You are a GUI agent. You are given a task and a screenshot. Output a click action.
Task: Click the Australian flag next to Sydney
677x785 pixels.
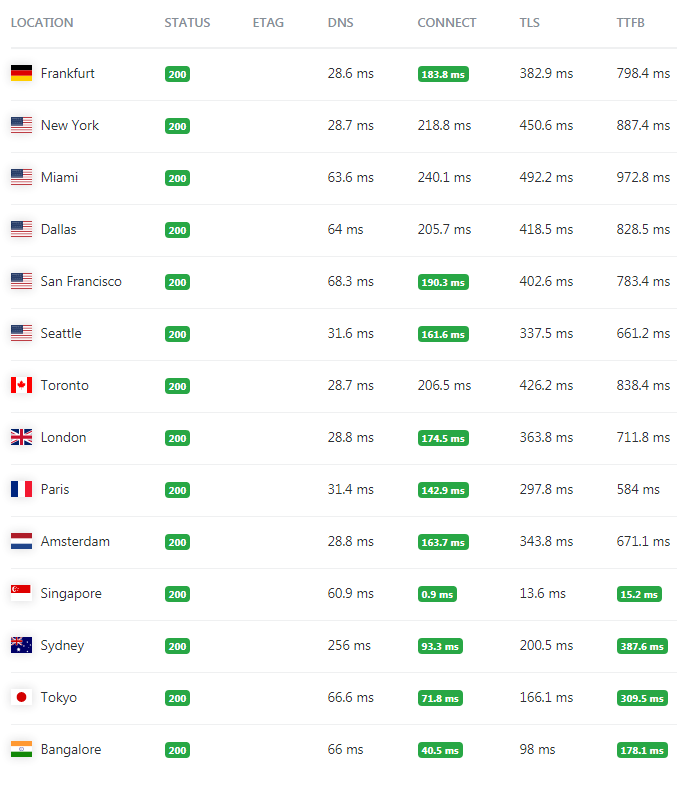(x=21, y=645)
